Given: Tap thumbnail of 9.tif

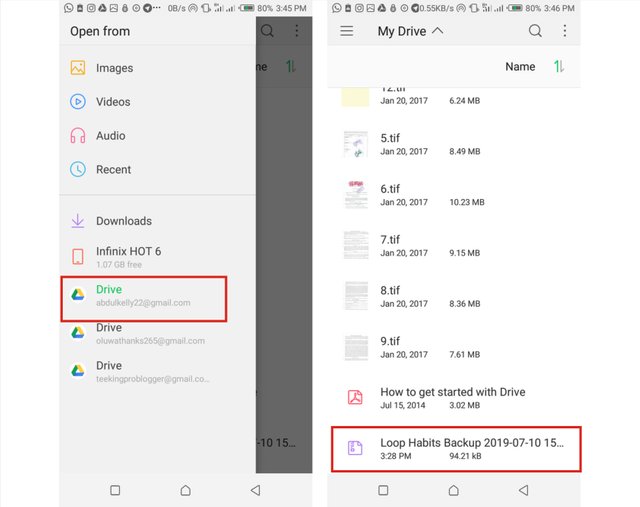Looking at the screenshot, I should point(356,347).
